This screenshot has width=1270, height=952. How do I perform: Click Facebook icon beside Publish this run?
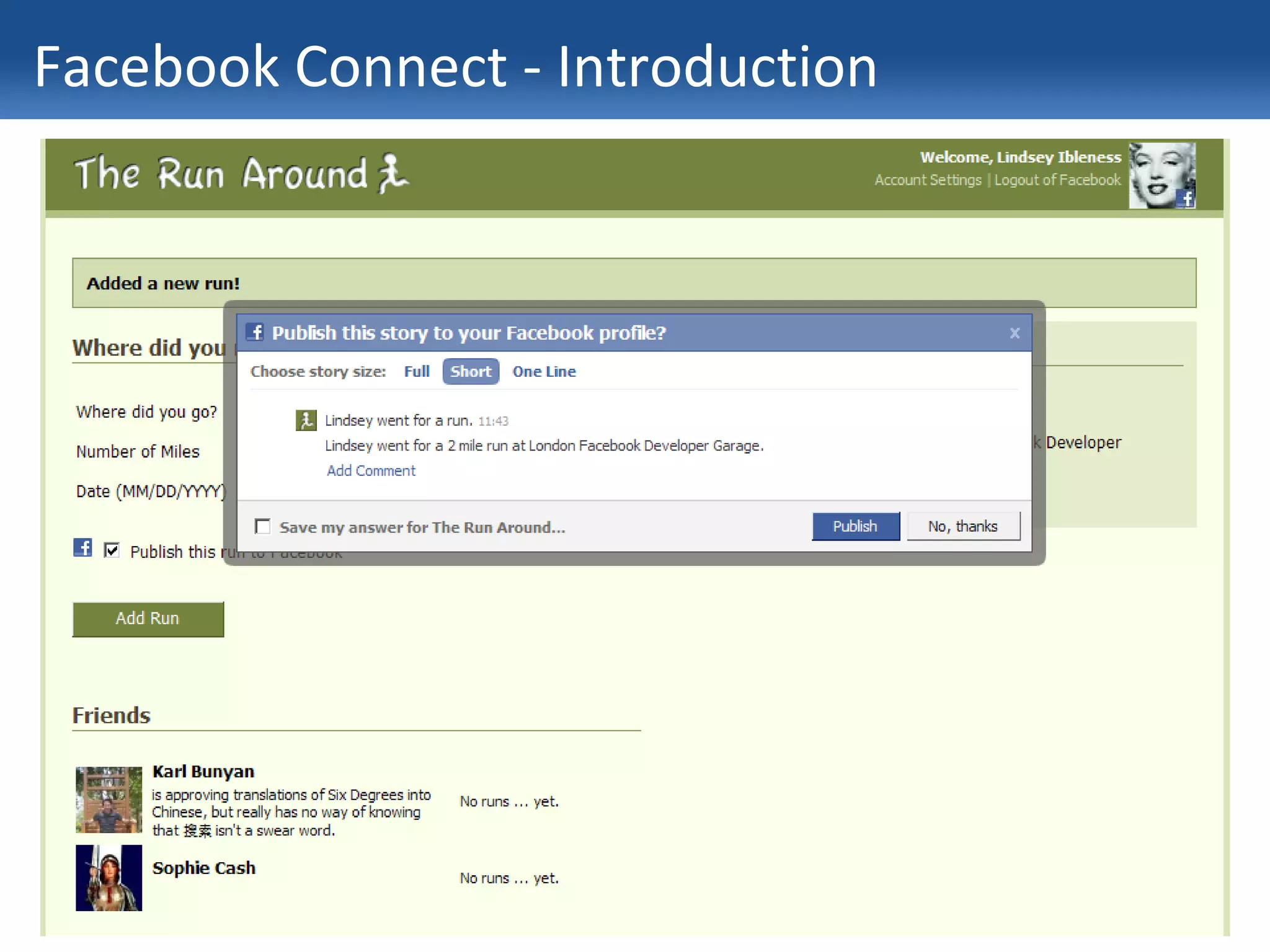[x=83, y=547]
